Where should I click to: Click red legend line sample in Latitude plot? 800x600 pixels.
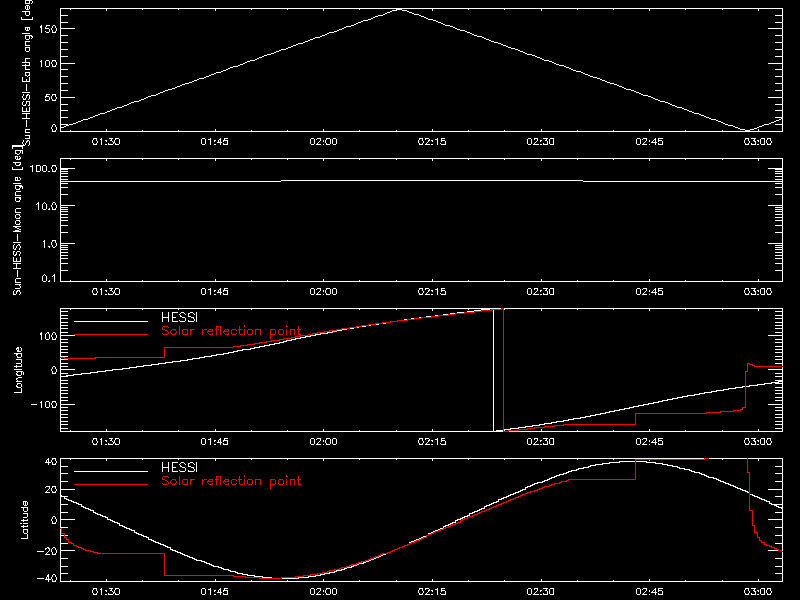coord(111,485)
